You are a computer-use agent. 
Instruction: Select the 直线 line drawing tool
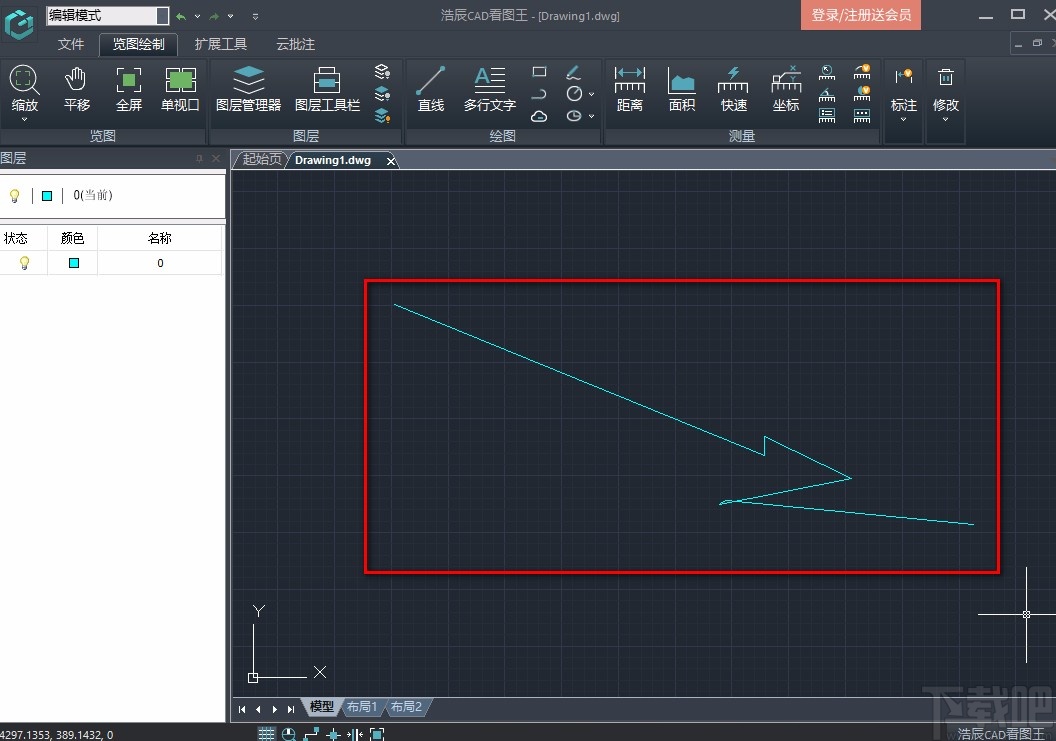431,89
